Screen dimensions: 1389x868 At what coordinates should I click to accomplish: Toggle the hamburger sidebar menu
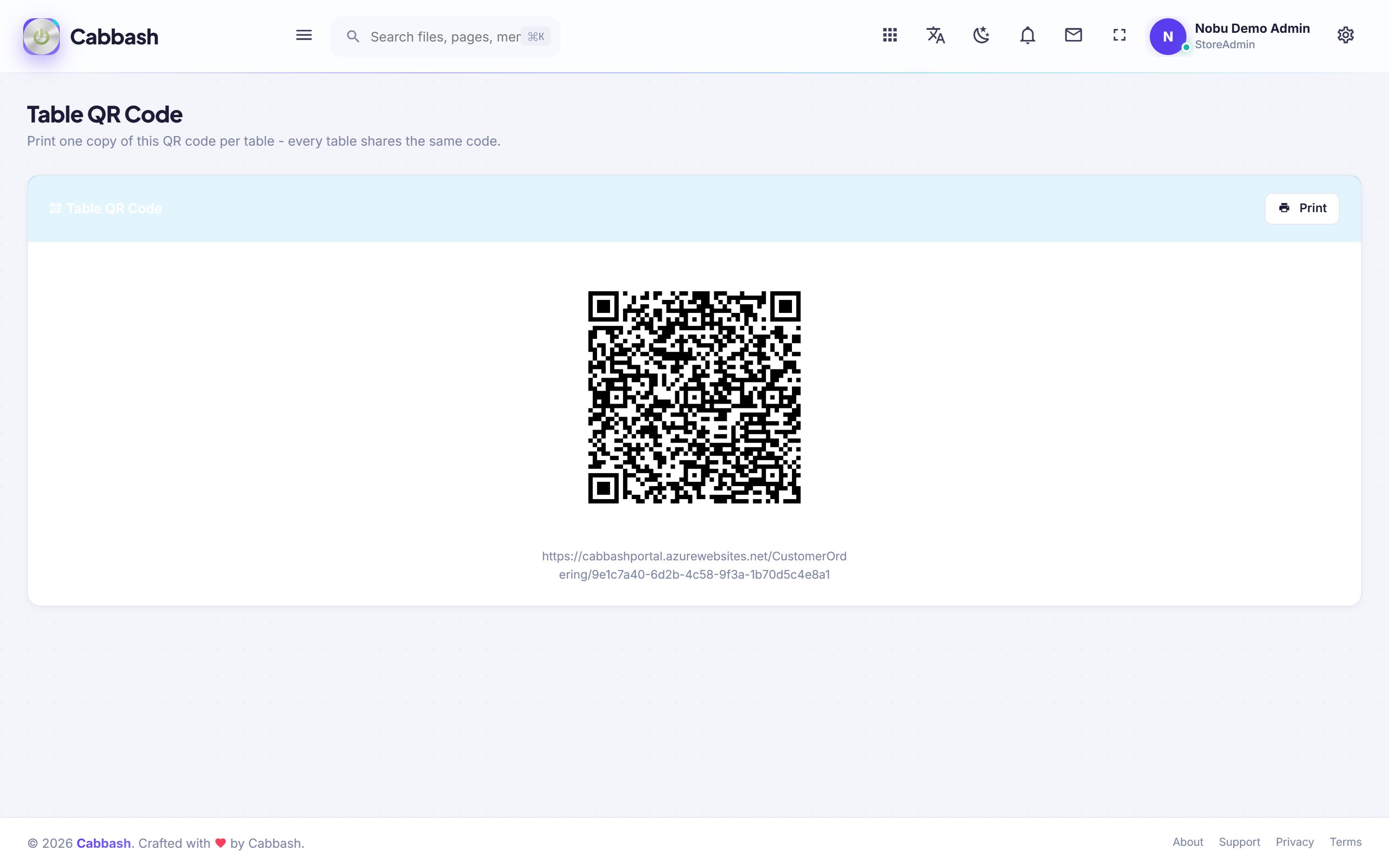[304, 36]
